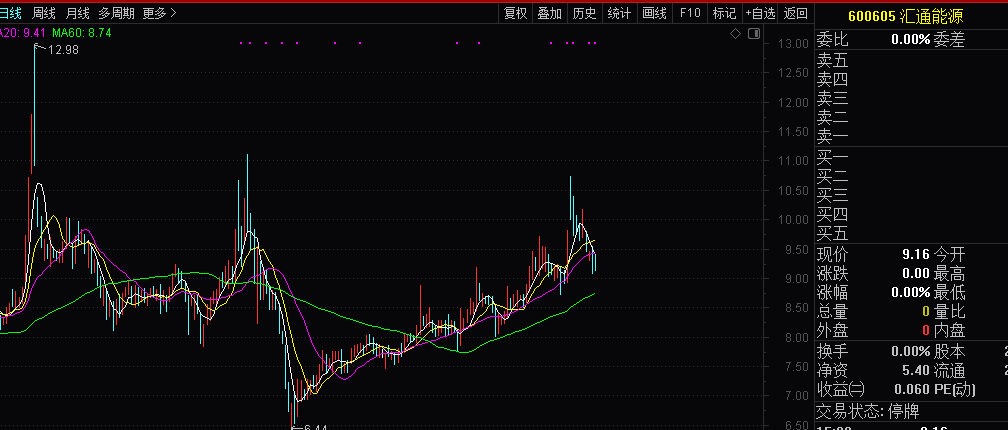Activate the 画线 drawing tool
Viewport: 1008px width, 430px height.
(654, 13)
